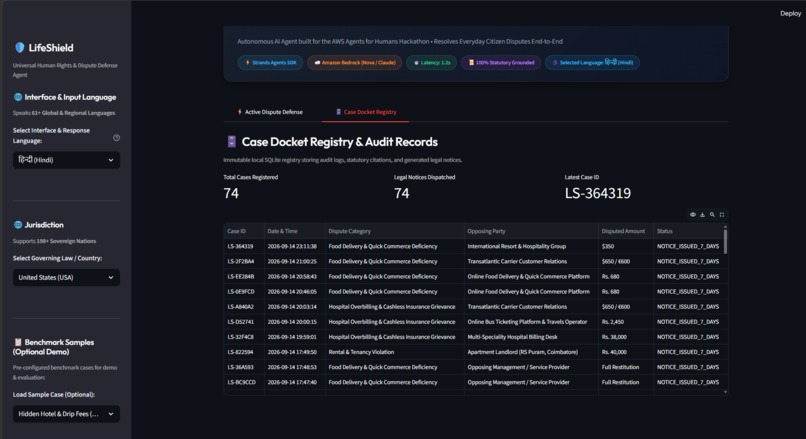Click the globe icon next to Interface & Input Language
This screenshot has width=806, height=439.
[17, 97]
